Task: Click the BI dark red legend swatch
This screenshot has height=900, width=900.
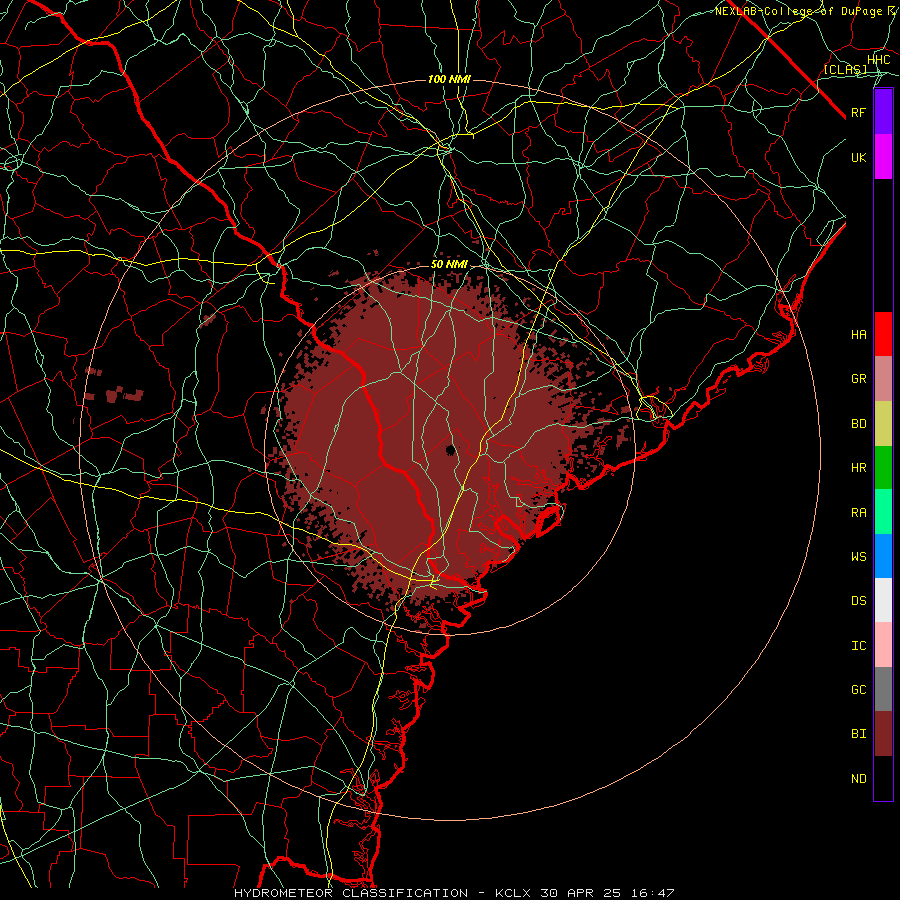Action: point(883,734)
